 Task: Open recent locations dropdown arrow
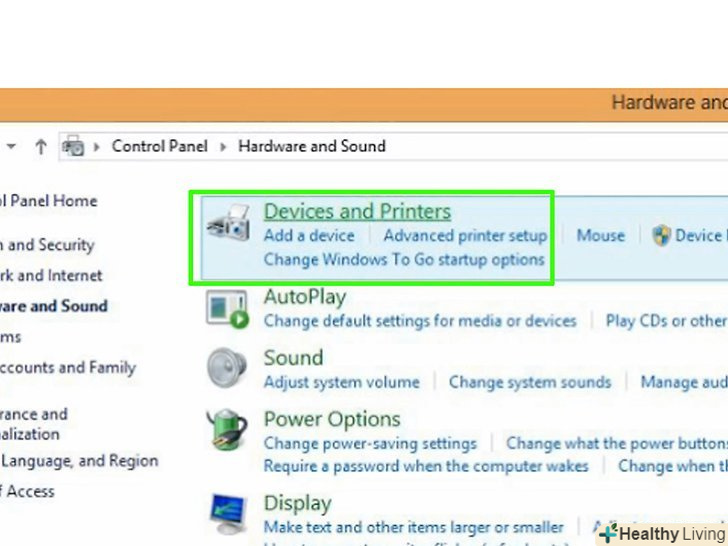(x=12, y=146)
